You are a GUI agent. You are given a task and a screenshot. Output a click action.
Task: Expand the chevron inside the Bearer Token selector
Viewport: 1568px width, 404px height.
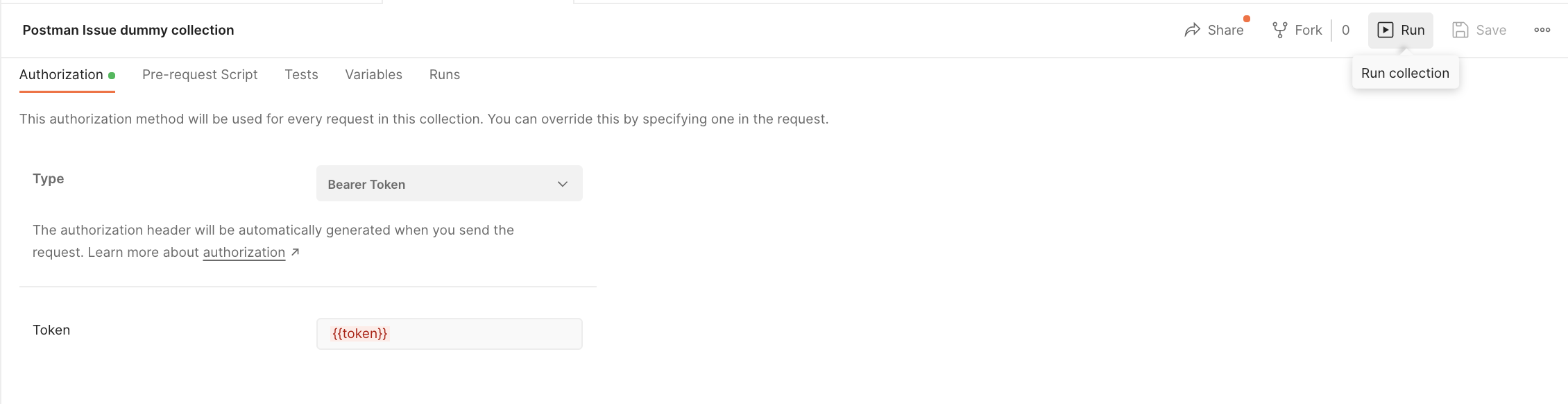(563, 184)
